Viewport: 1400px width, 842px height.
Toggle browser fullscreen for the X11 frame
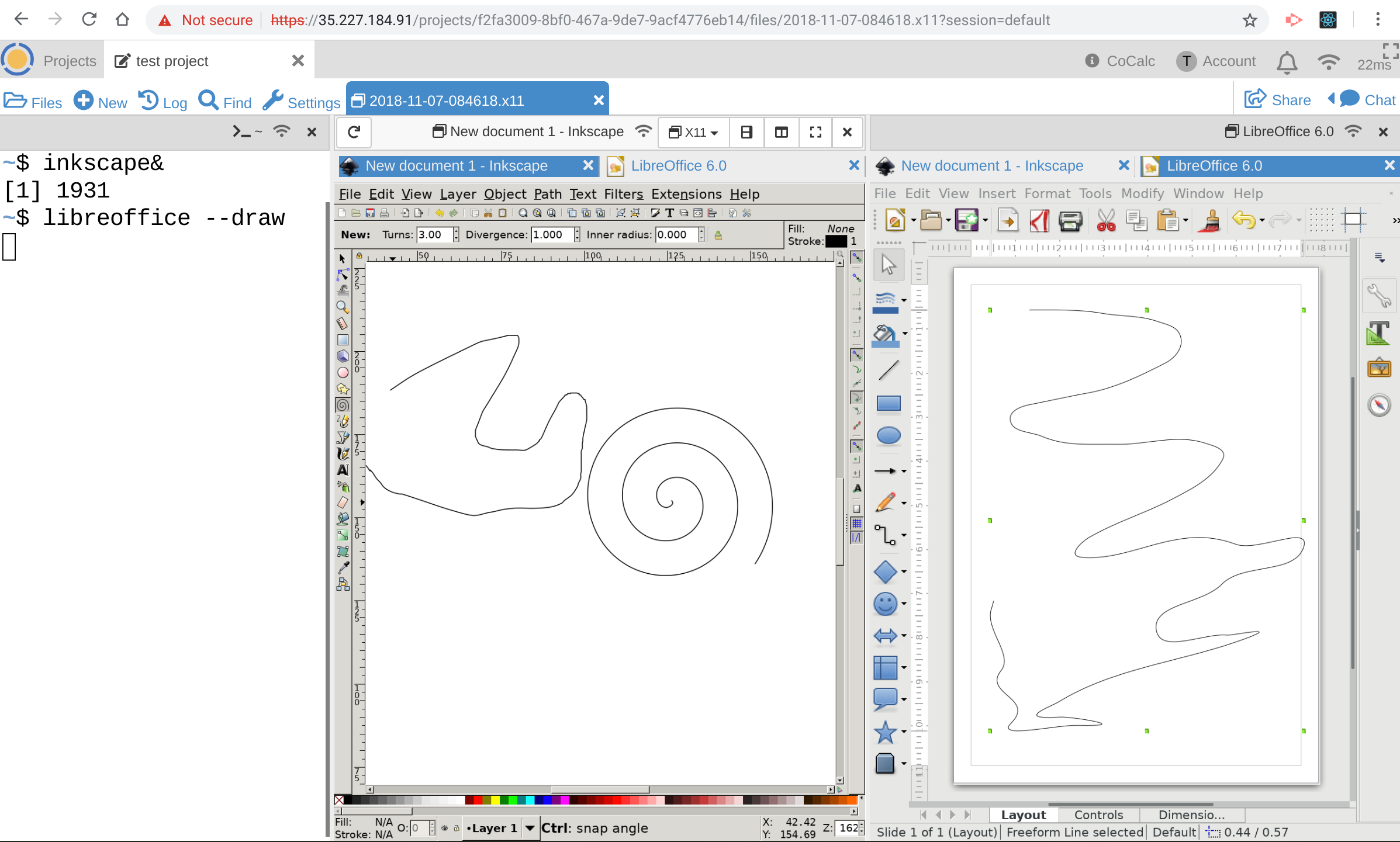815,132
